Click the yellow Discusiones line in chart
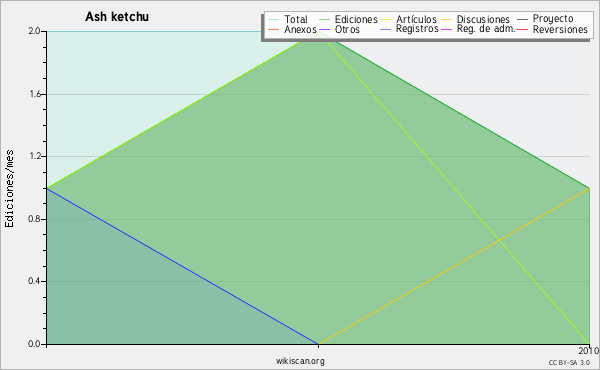The height and width of the screenshot is (370, 600). click(454, 266)
